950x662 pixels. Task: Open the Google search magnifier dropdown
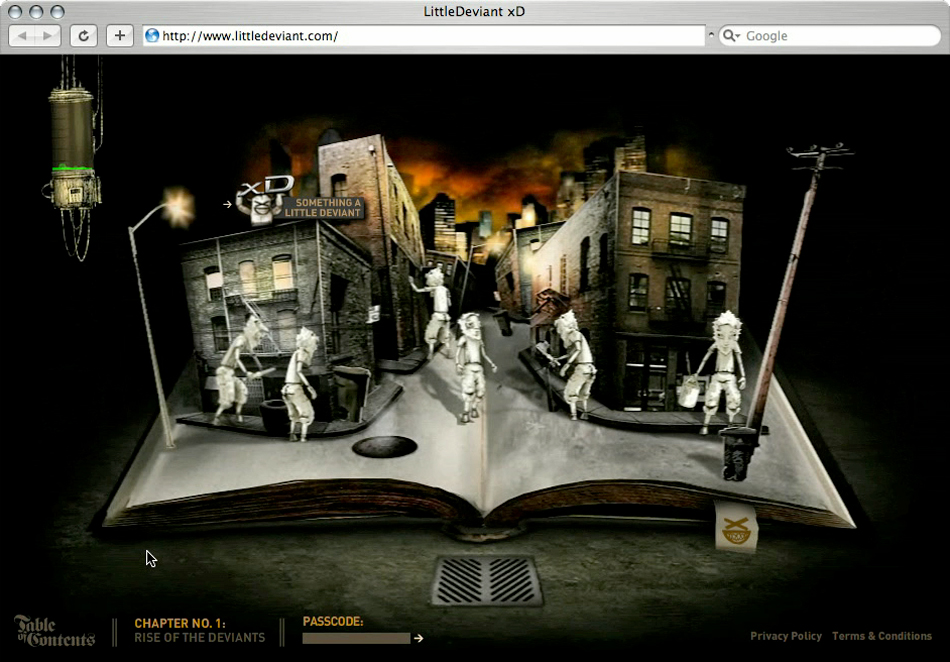[731, 36]
